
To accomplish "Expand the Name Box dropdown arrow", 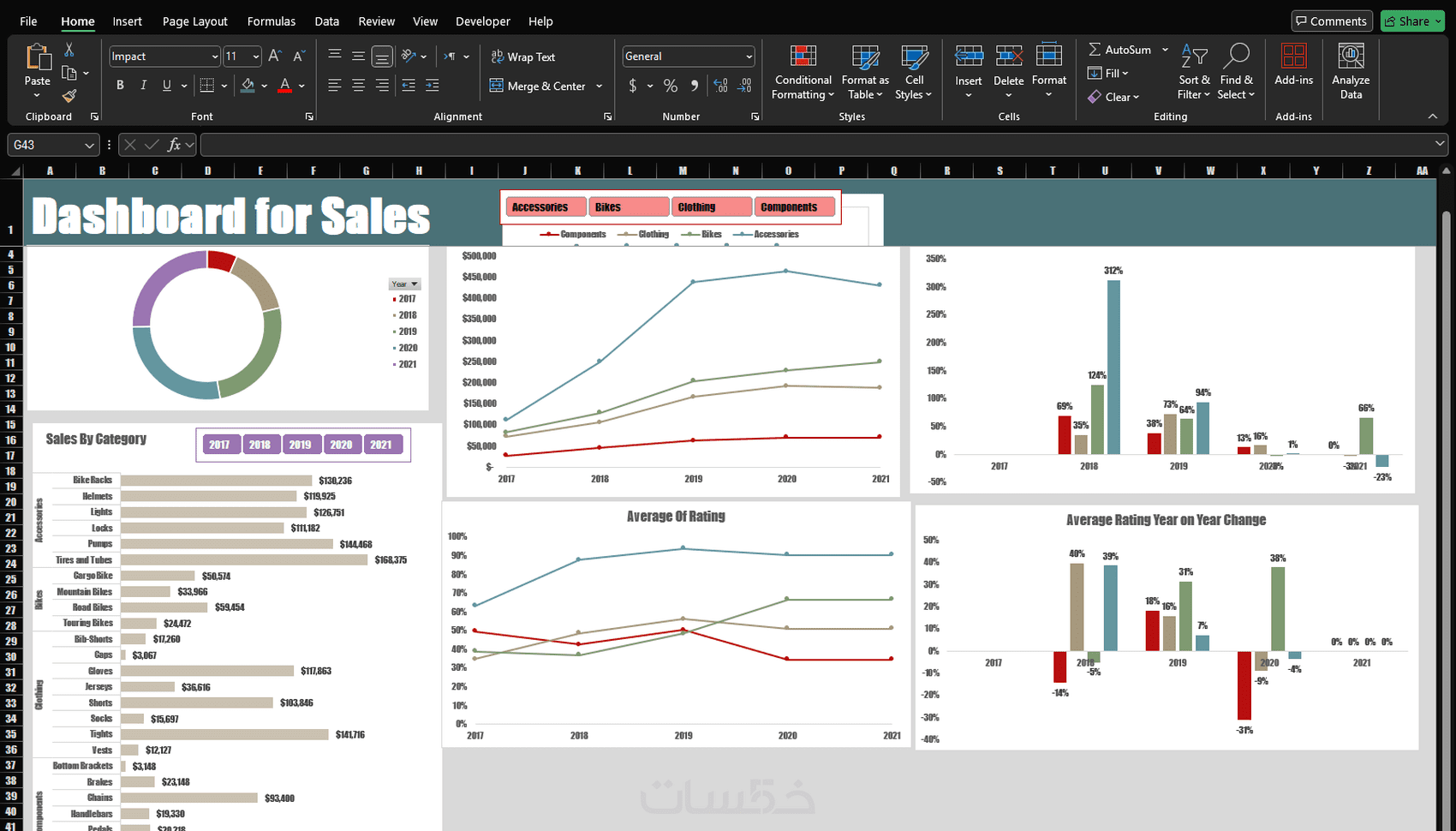I will 89,146.
